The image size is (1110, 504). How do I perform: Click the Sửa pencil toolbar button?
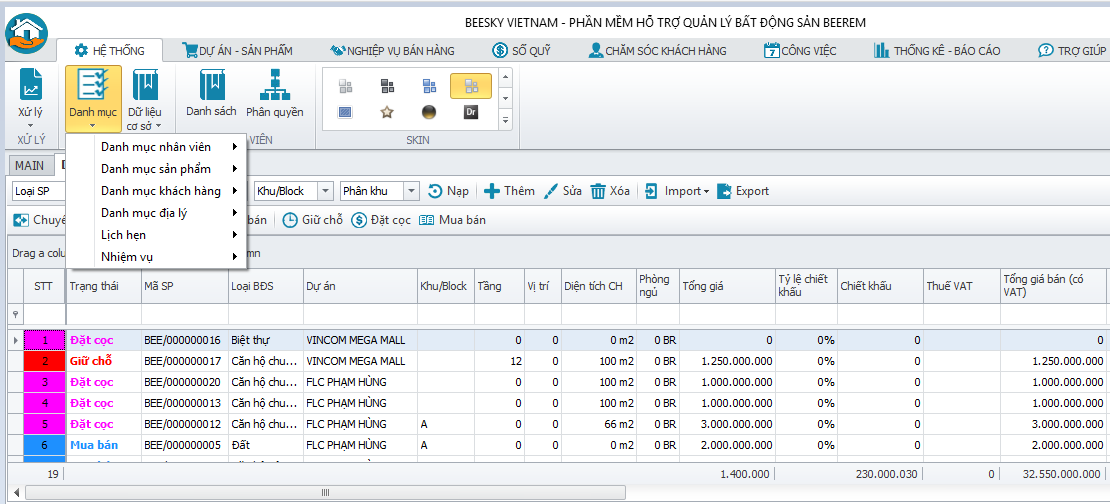[563, 191]
